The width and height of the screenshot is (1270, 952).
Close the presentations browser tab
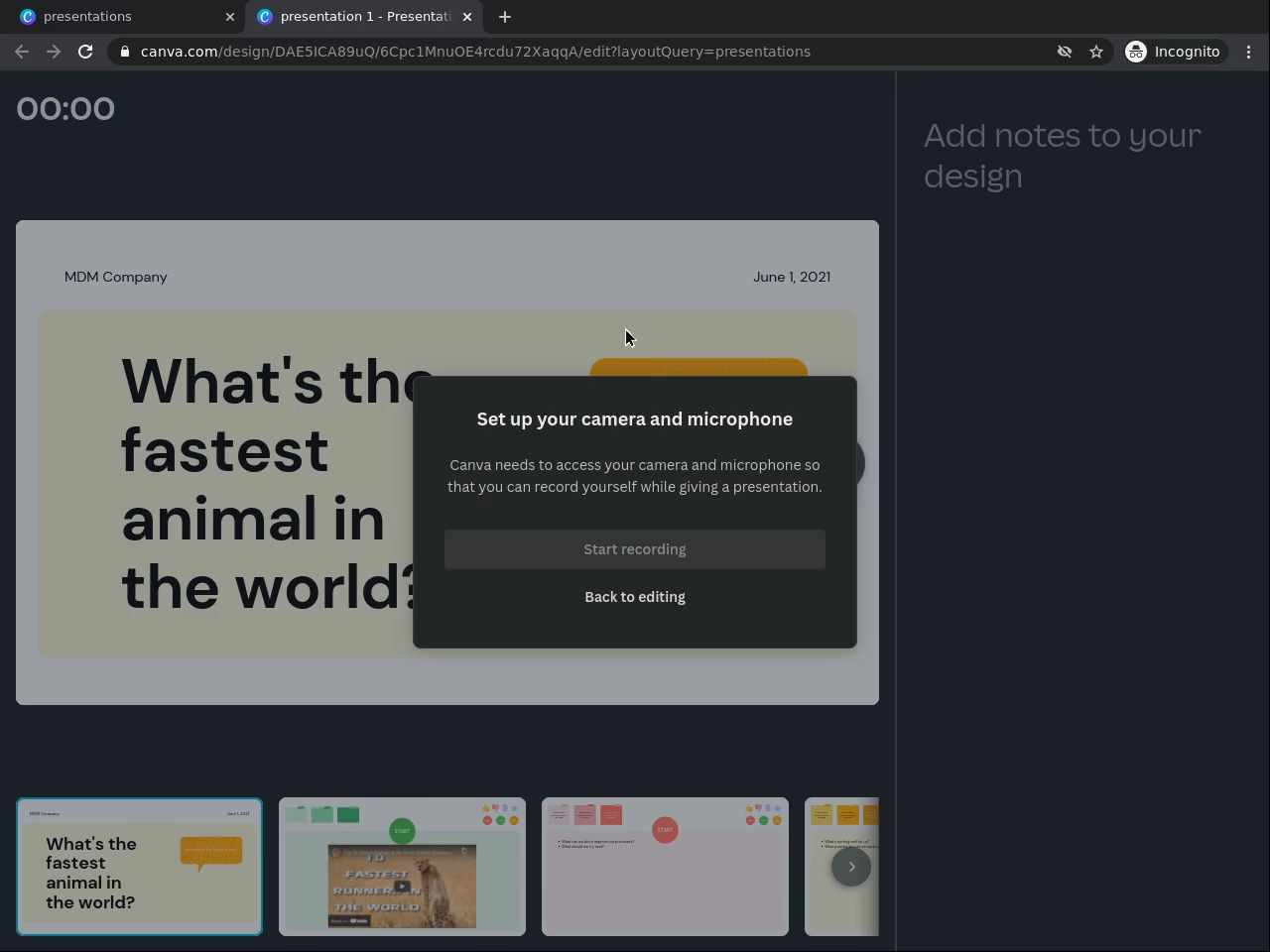[230, 17]
